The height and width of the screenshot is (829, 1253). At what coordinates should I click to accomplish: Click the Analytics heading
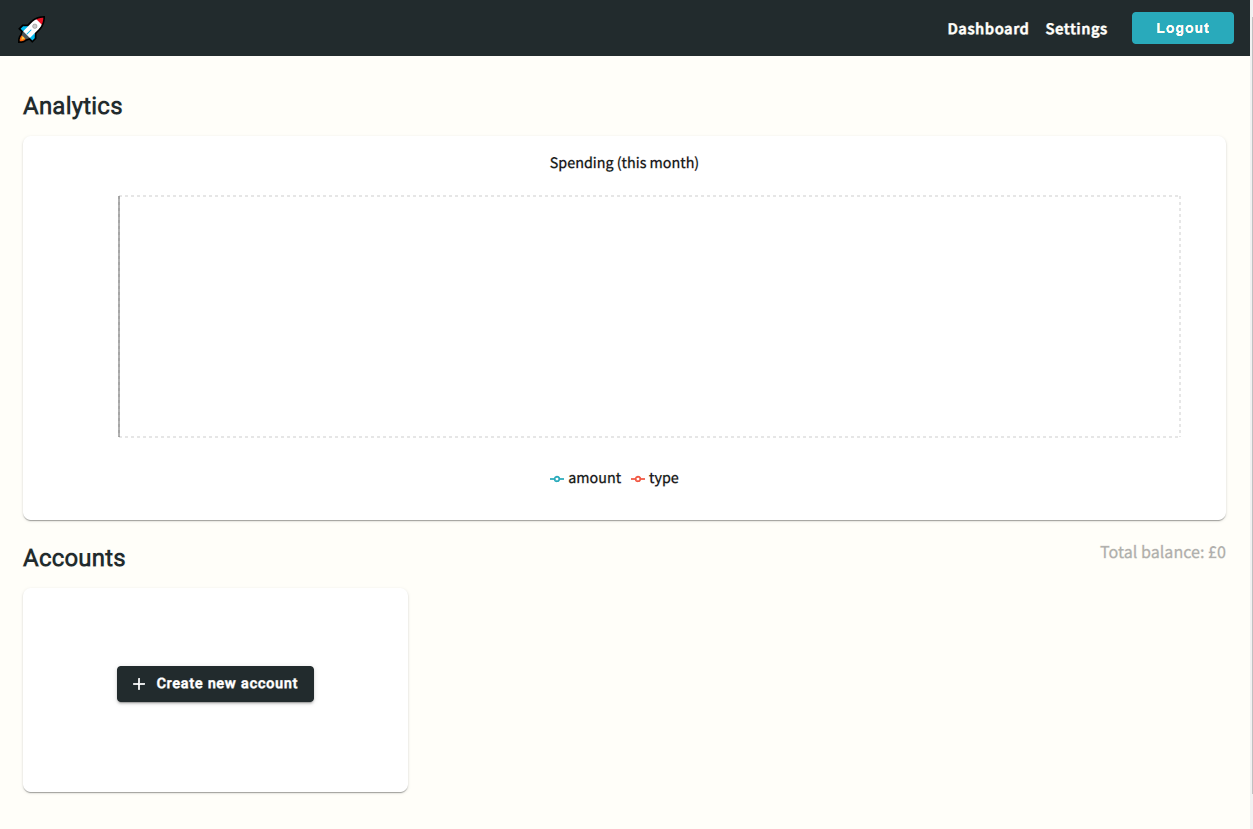point(73,106)
